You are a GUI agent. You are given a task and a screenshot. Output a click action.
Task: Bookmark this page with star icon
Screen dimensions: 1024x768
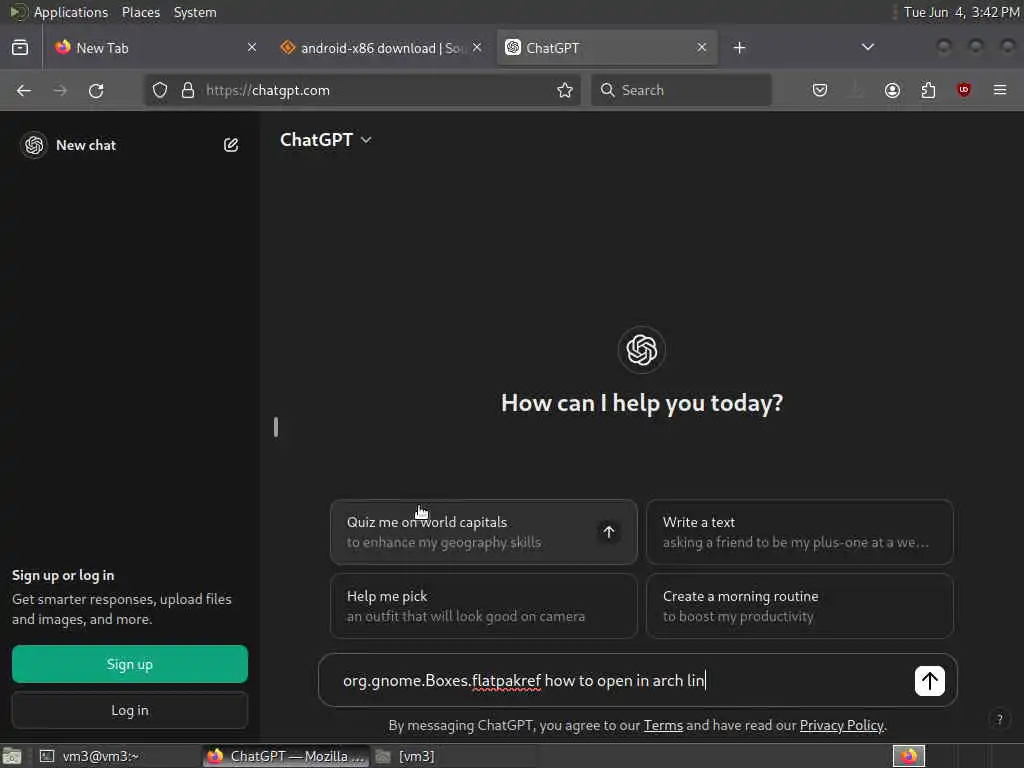(x=565, y=90)
